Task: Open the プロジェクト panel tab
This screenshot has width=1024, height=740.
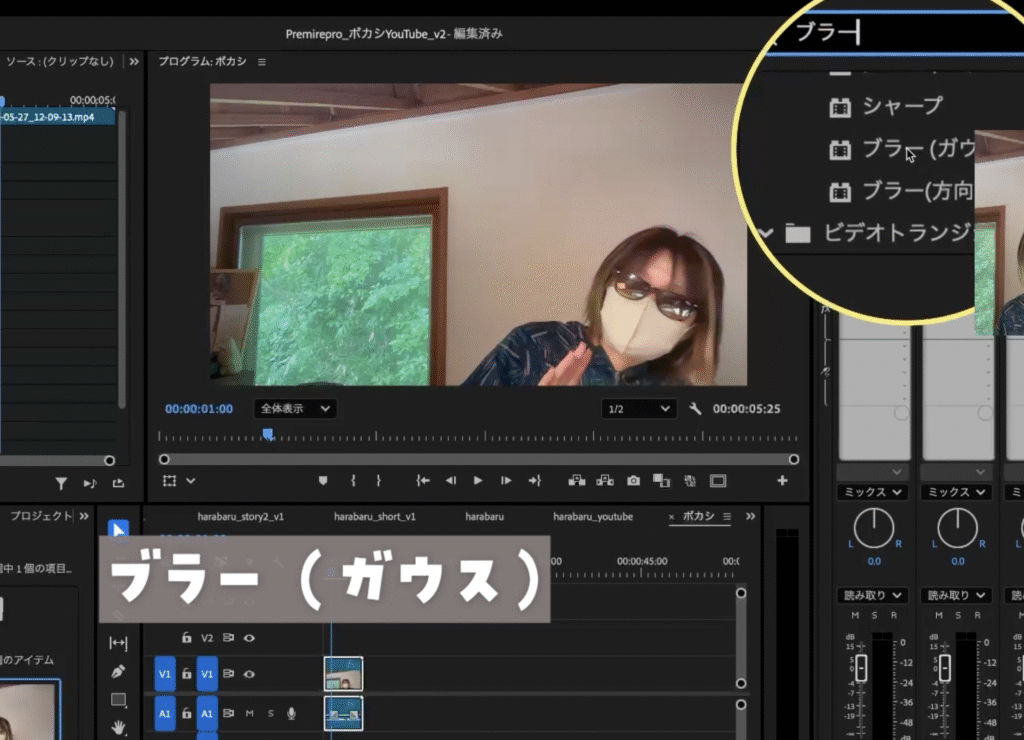Action: coord(40,516)
